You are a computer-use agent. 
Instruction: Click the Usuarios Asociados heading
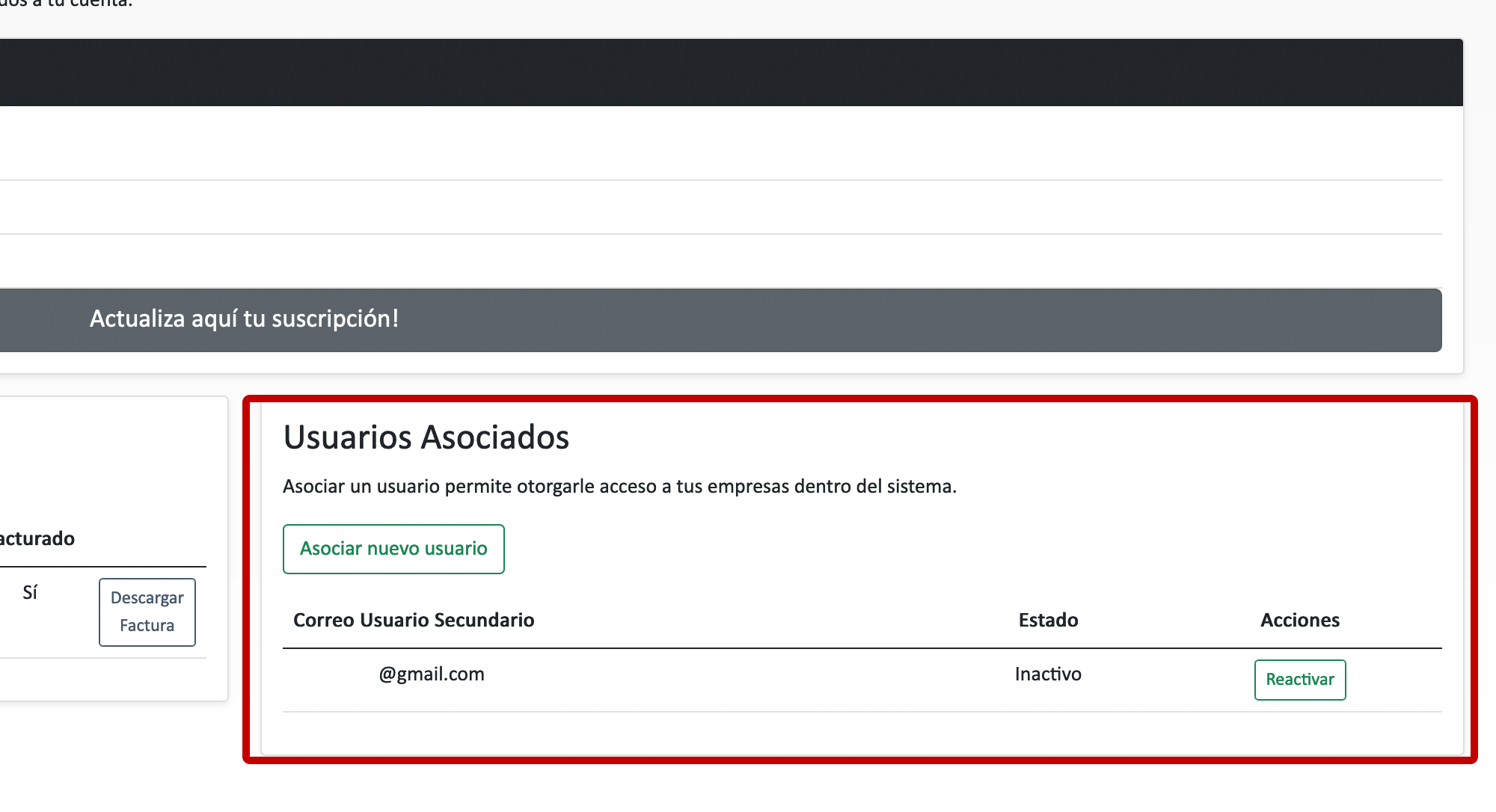pyautogui.click(x=426, y=437)
